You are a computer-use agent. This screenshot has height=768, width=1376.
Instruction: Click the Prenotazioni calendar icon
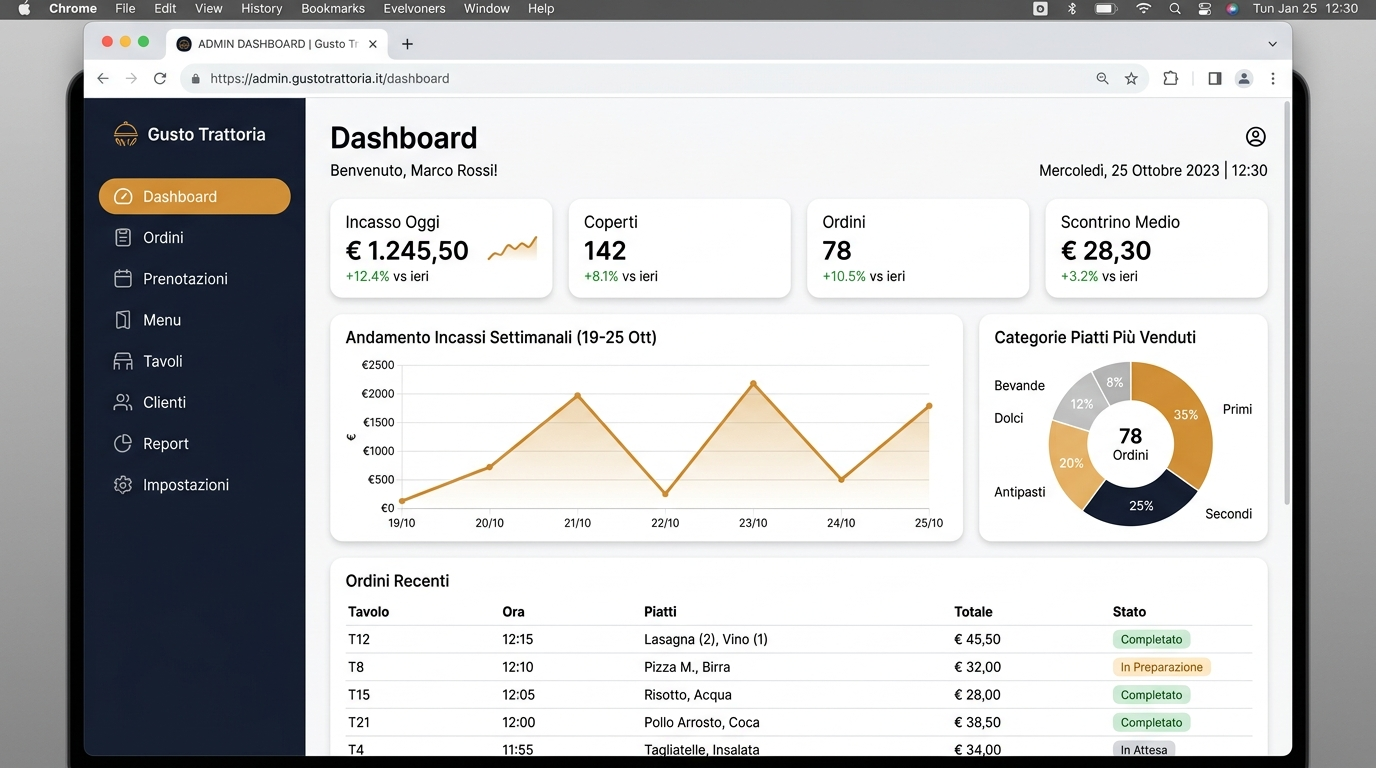[x=123, y=278]
